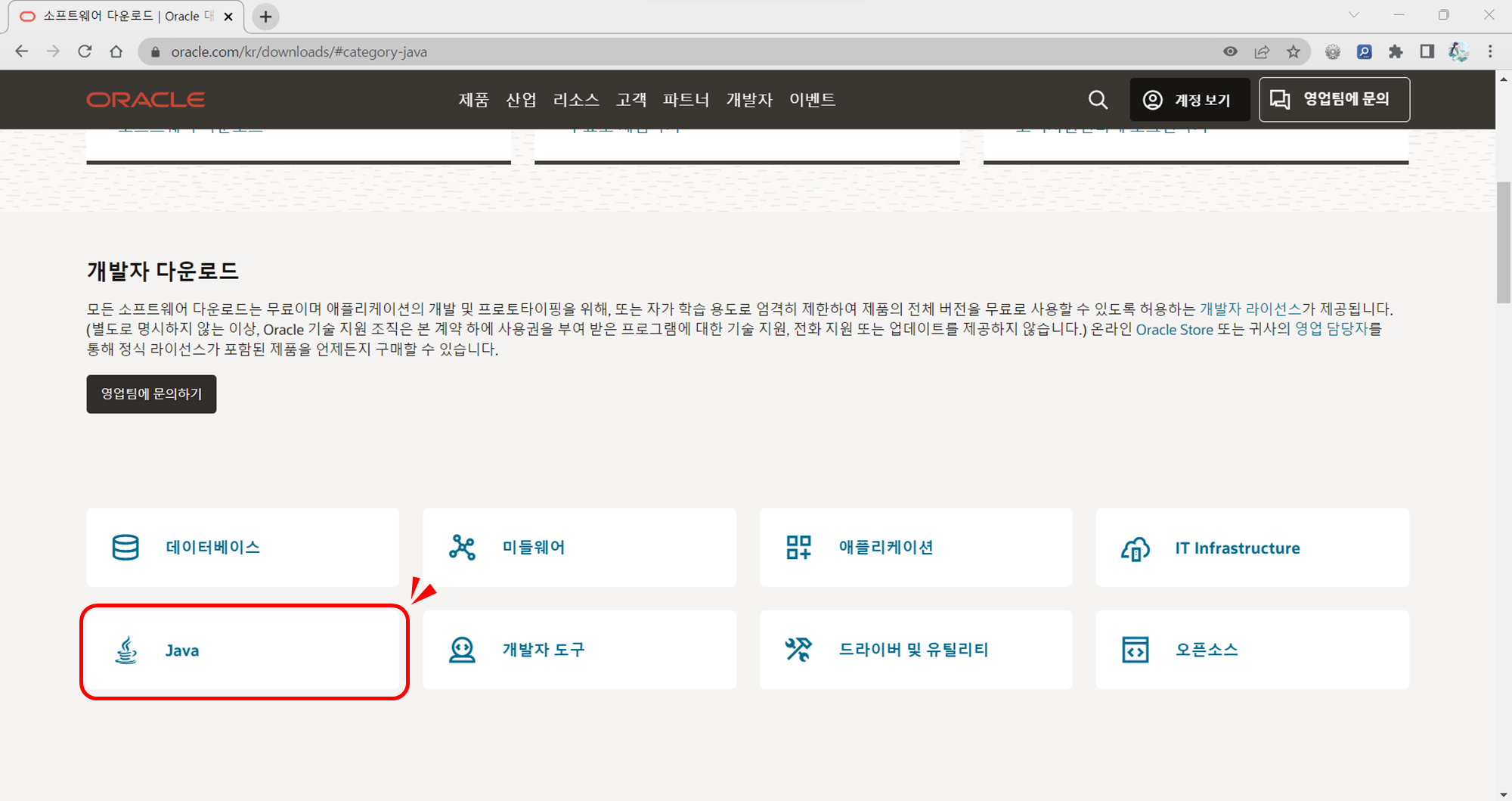
Task: Open the 미들웨어 category card
Action: (579, 547)
